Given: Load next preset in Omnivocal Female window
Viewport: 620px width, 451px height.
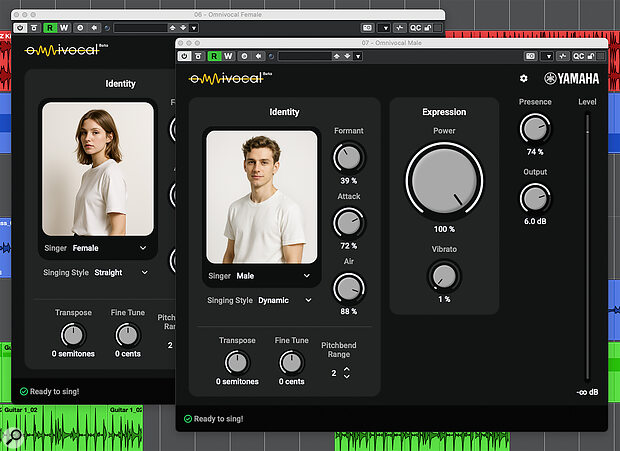Looking at the screenshot, I should [183, 28].
